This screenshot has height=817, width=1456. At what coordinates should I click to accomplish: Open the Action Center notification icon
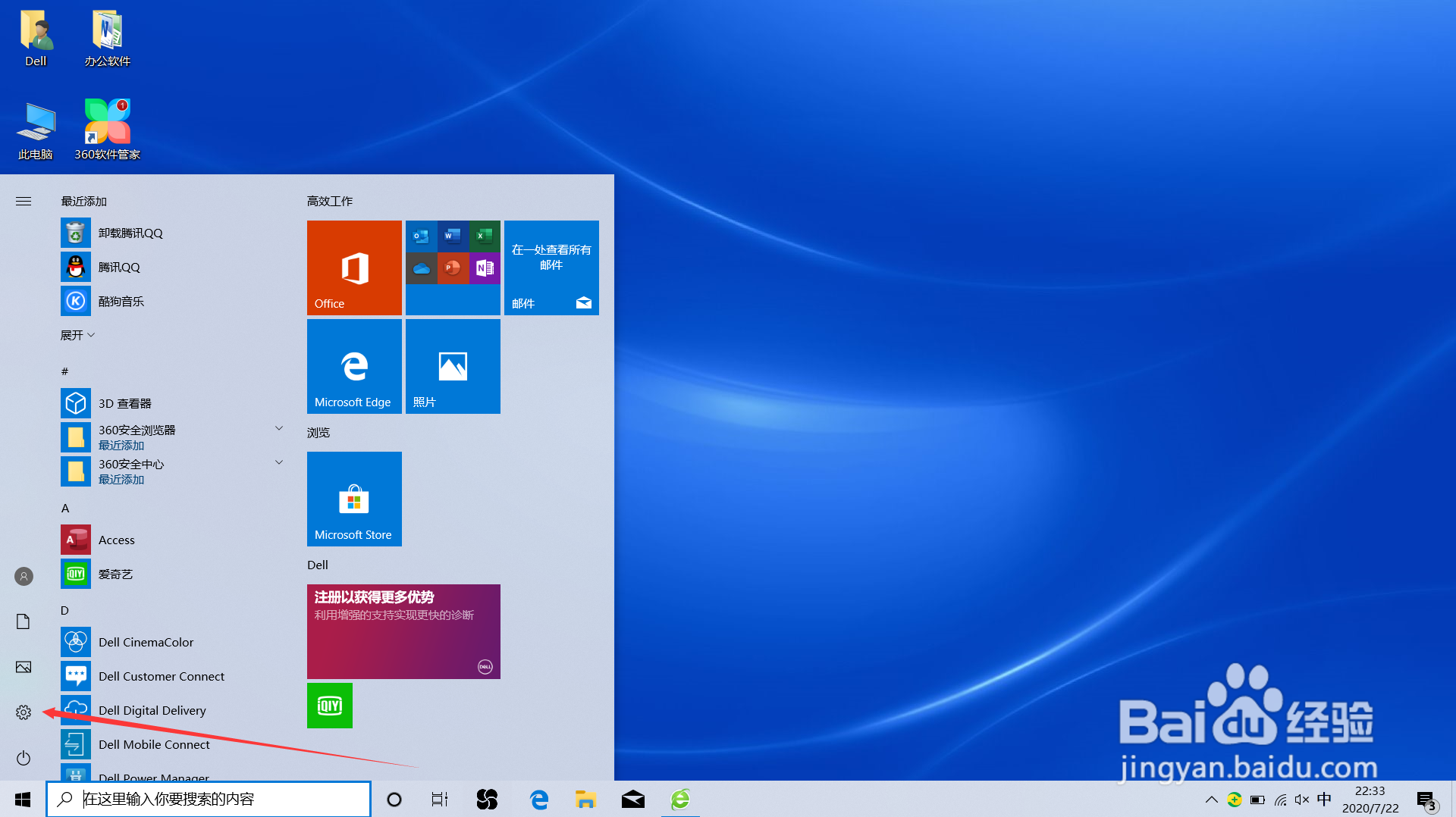click(1426, 800)
